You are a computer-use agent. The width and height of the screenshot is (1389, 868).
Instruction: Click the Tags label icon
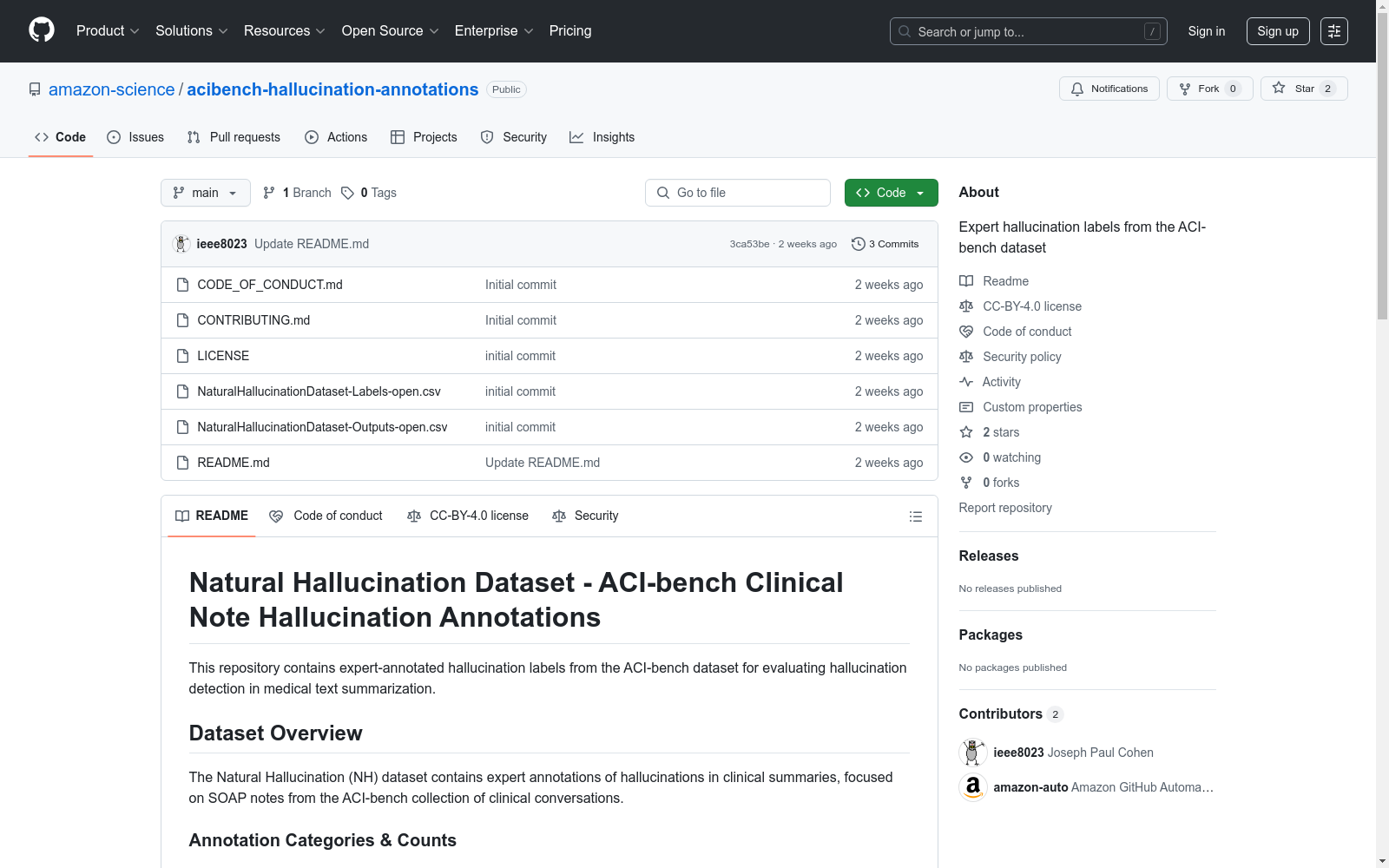[x=347, y=193]
